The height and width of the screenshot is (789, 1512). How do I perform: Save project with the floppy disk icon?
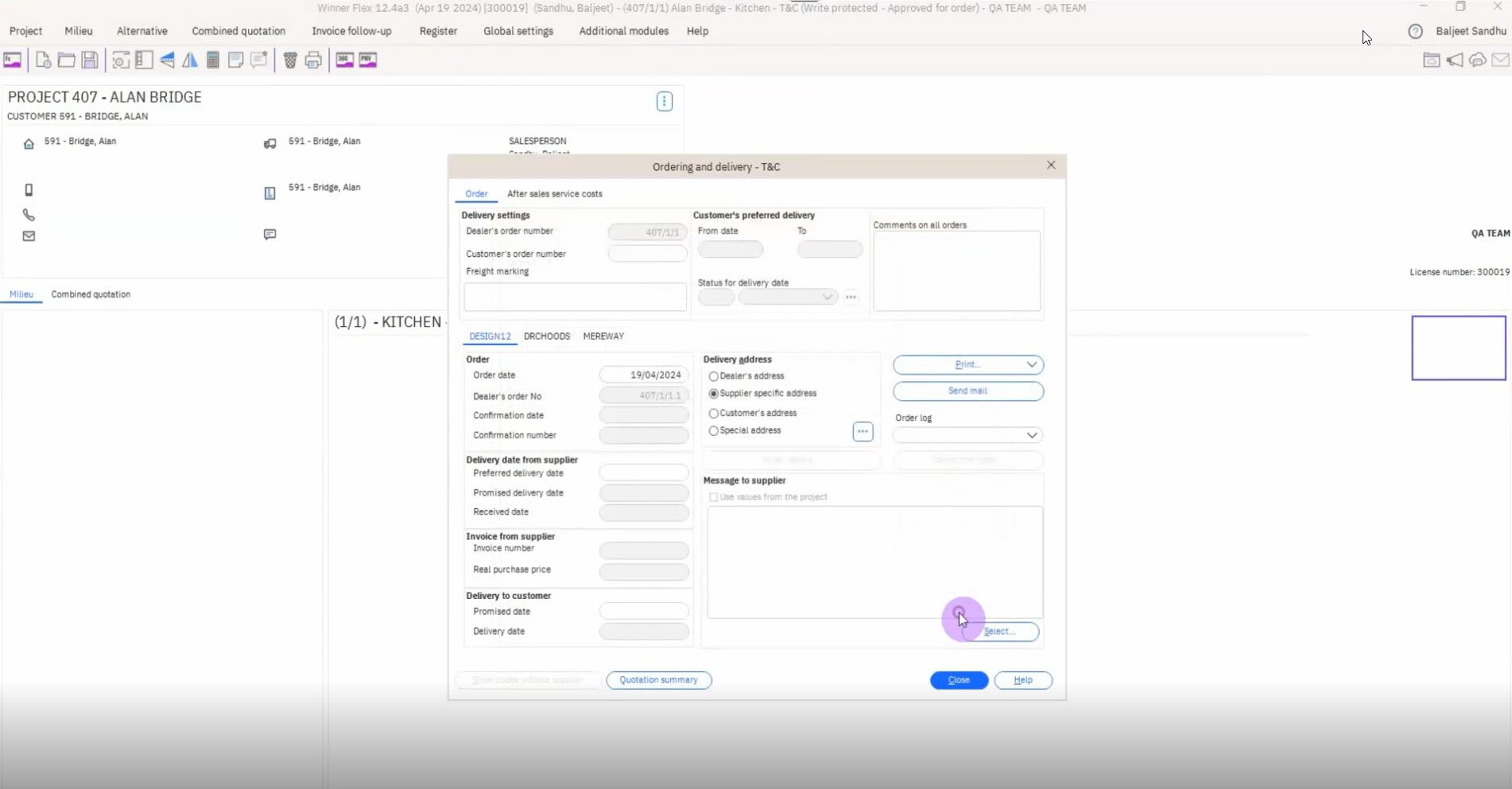point(90,60)
